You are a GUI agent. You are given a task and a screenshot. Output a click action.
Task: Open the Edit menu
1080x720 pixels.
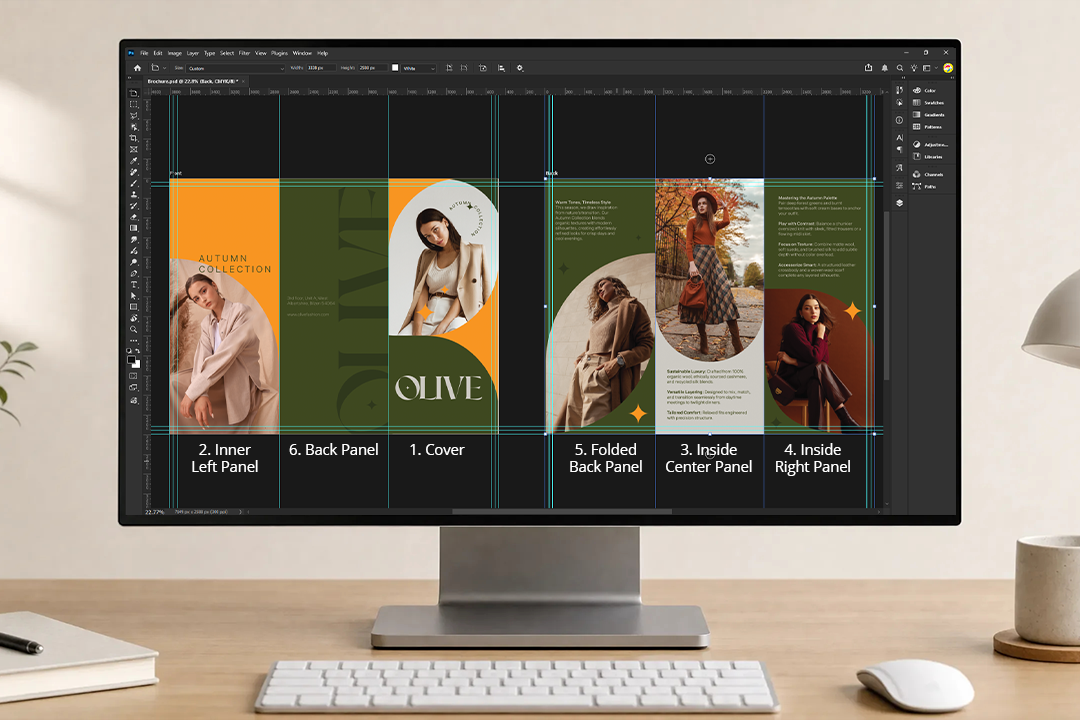pyautogui.click(x=158, y=53)
